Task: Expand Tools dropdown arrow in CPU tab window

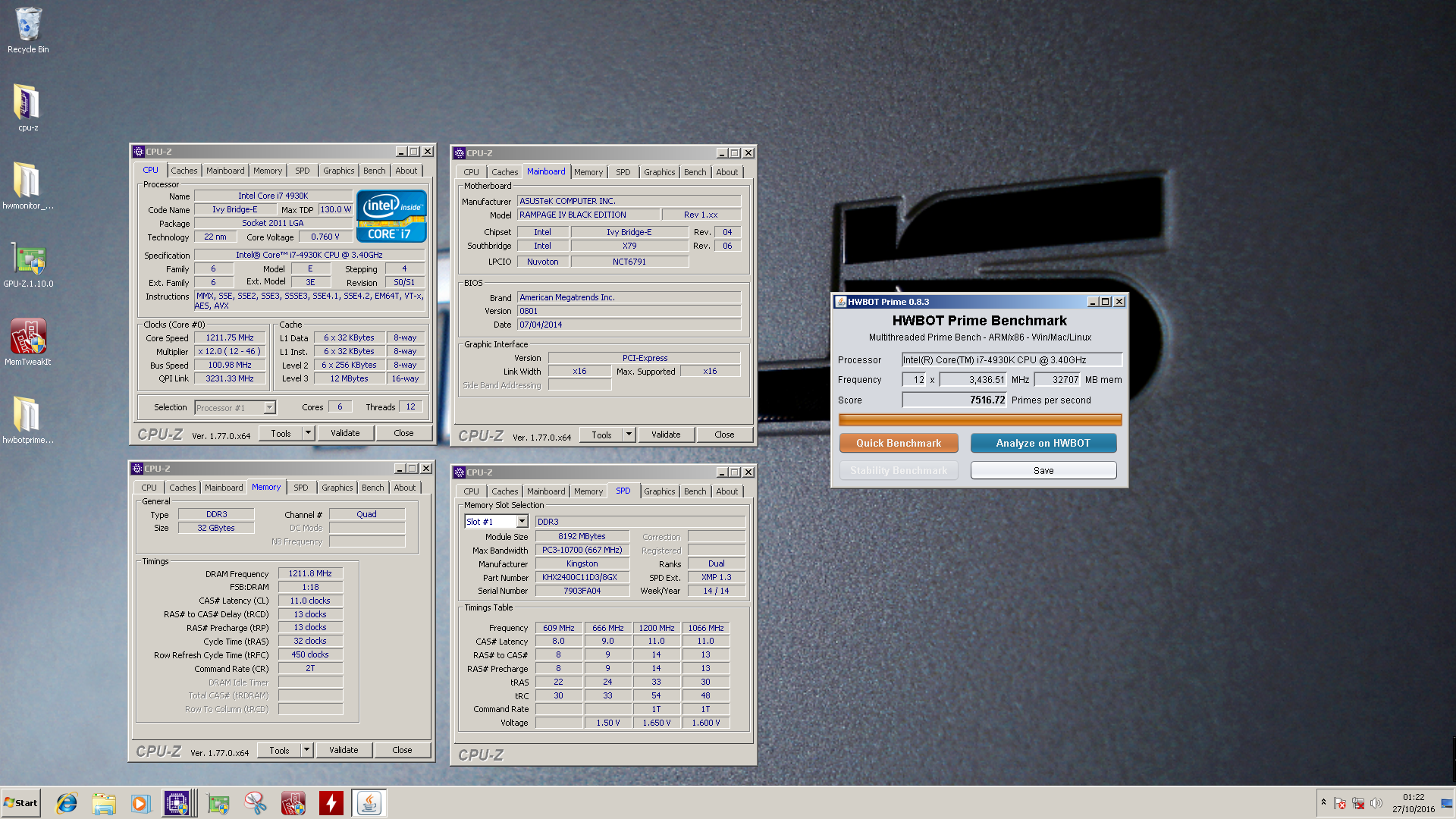Action: 308,434
